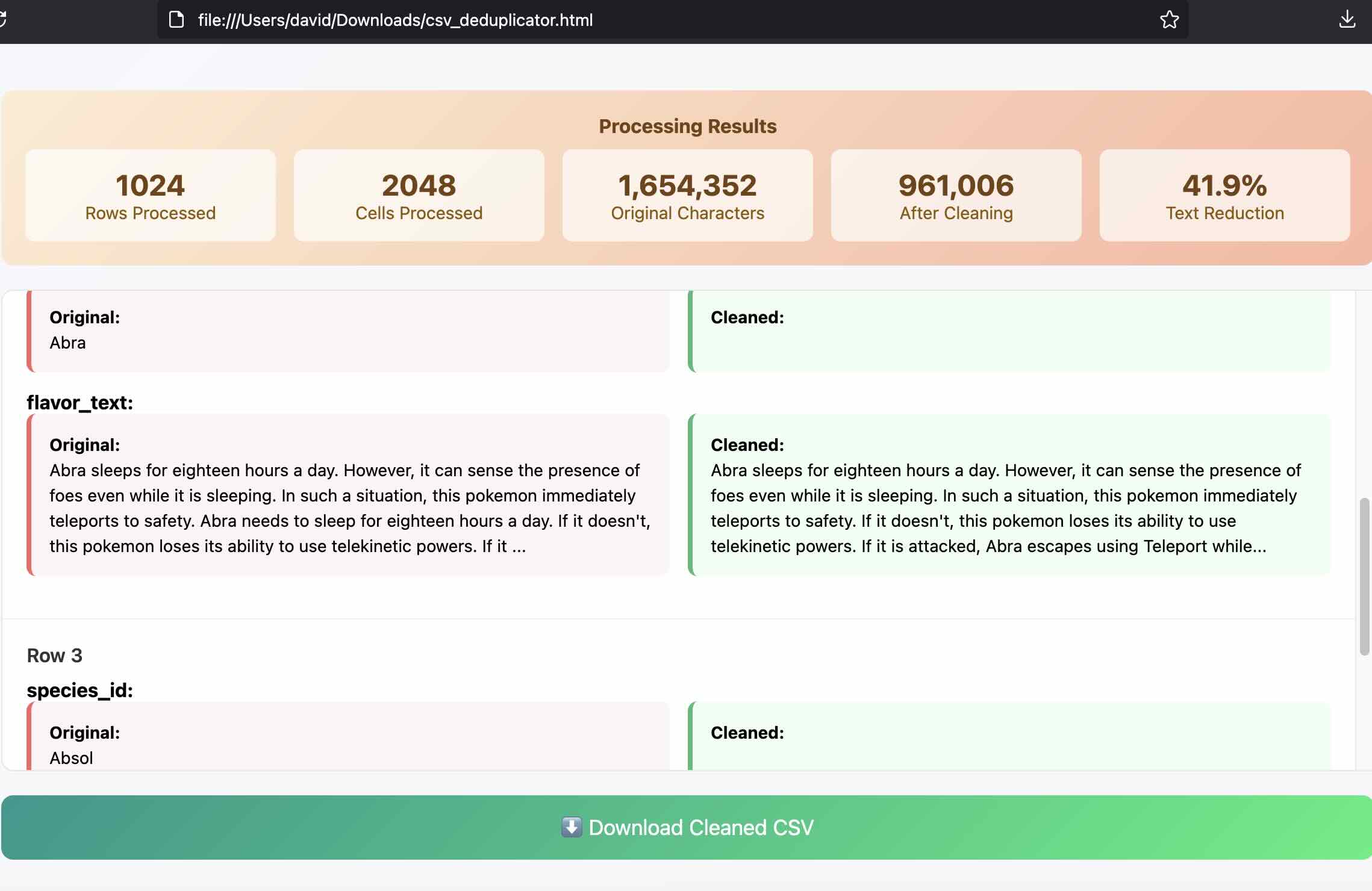Click the browser reload icon
This screenshot has height=891, width=1372.
point(2,20)
